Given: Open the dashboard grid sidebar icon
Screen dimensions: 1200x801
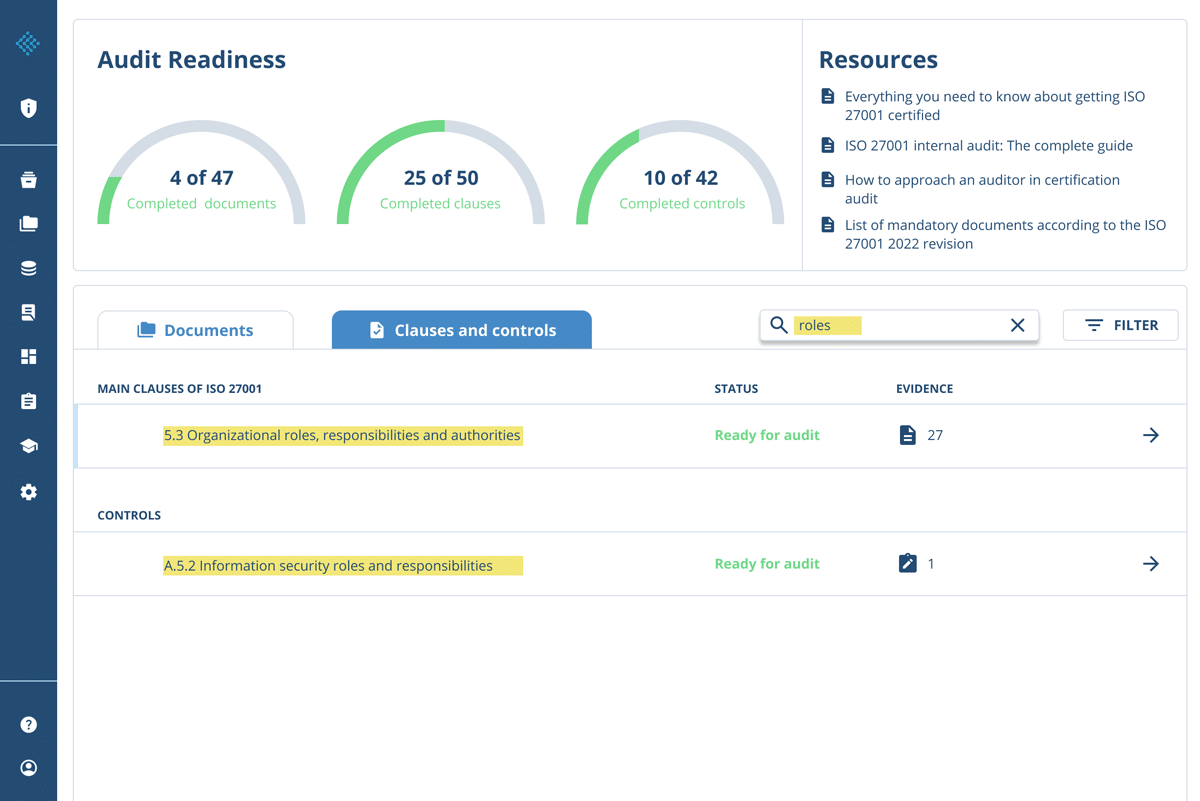Looking at the screenshot, I should click(28, 357).
